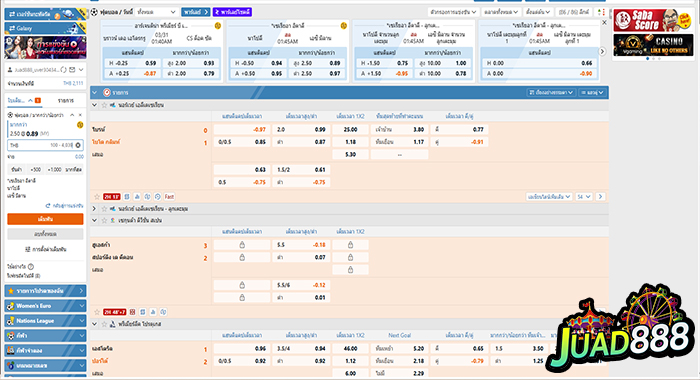The height and width of the screenshot is (380, 700).
Task: Close the featured matches carousel with the X
Action: pos(604,22)
